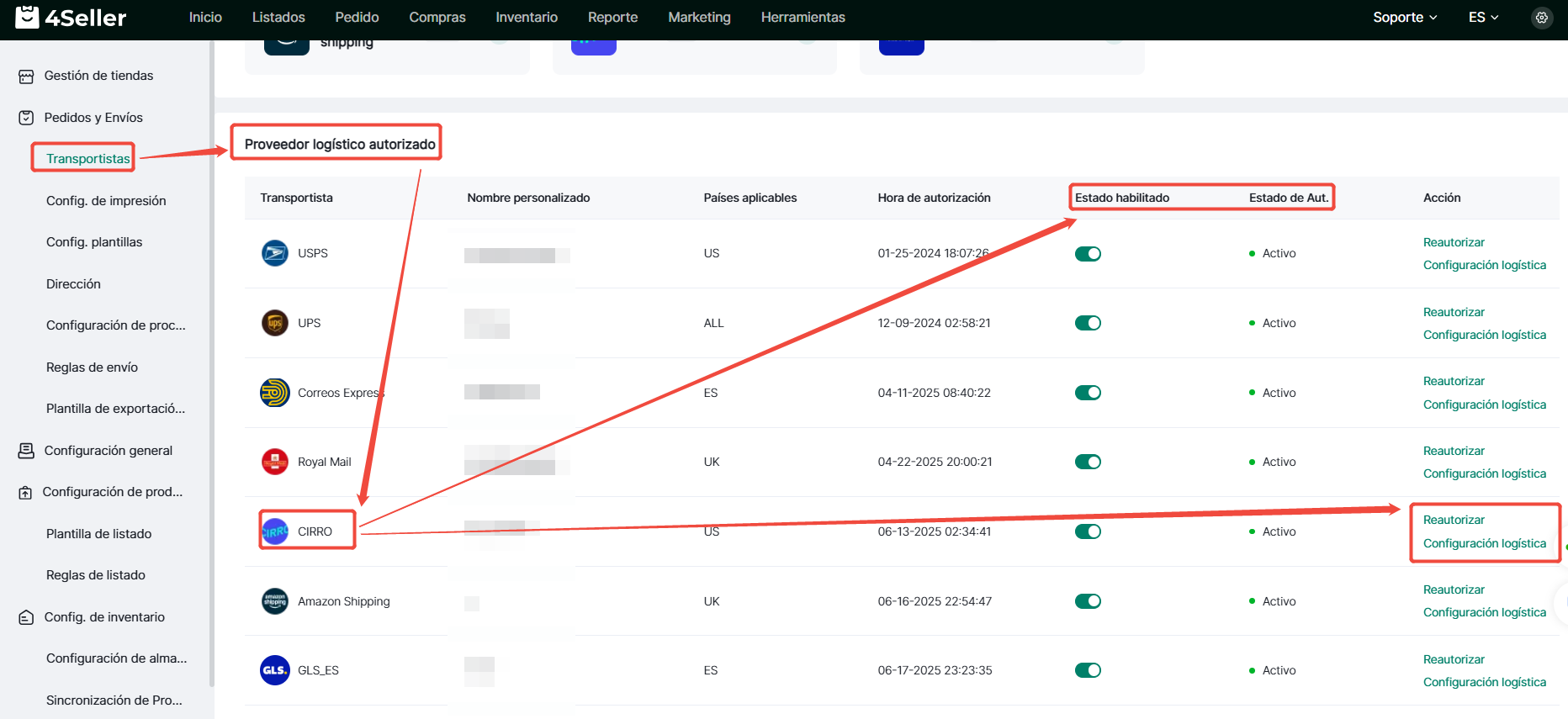Image resolution: width=1568 pixels, height=719 pixels.
Task: Open Plantilla de exportació... sidebar item
Action: point(115,409)
